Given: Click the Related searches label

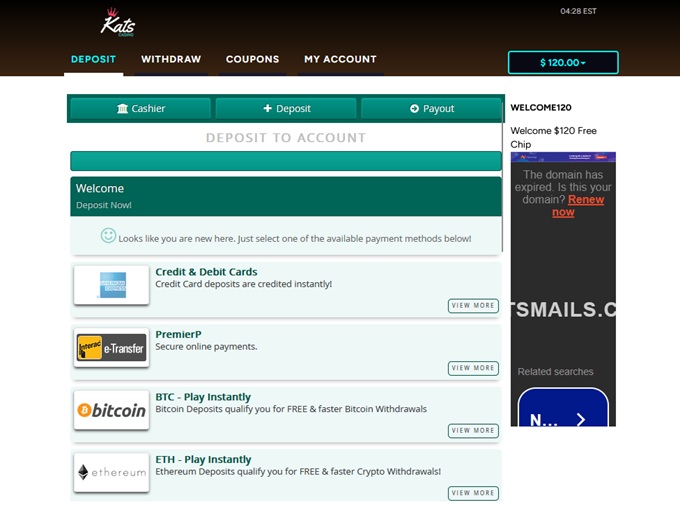Looking at the screenshot, I should click(555, 372).
